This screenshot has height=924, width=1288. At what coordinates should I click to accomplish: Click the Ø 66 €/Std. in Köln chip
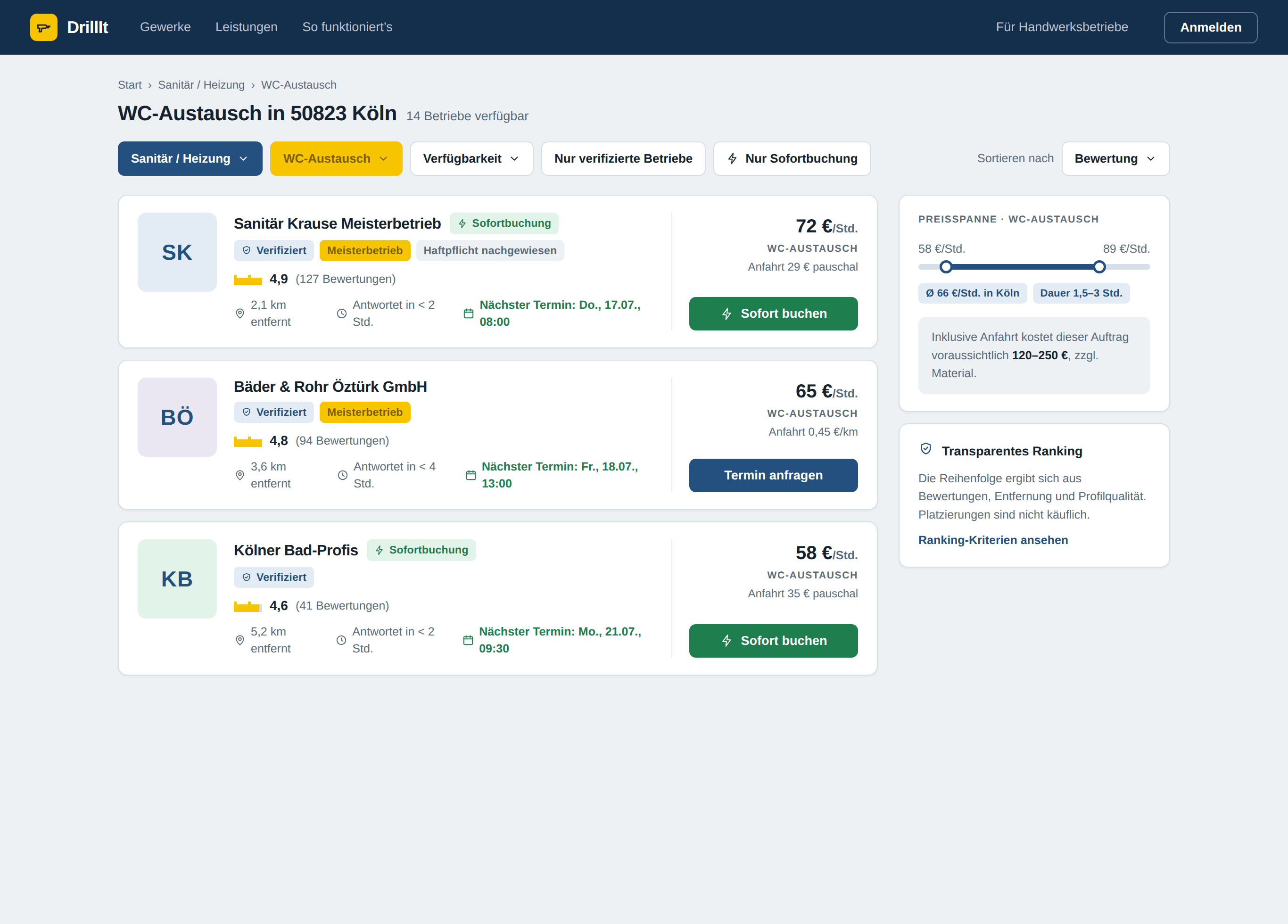pyautogui.click(x=972, y=293)
